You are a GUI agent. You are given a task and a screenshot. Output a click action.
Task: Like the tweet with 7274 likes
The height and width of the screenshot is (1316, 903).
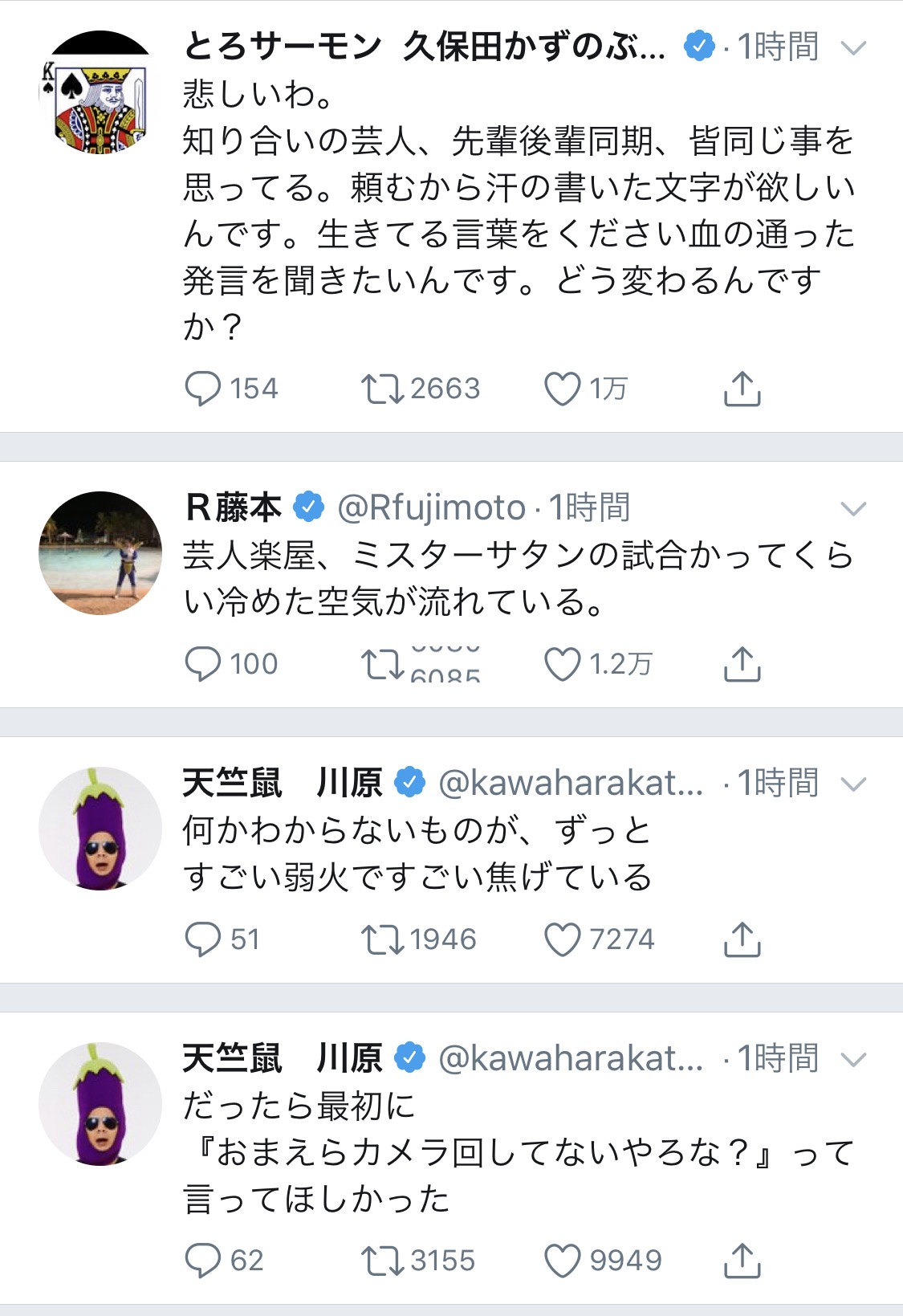pos(562,940)
